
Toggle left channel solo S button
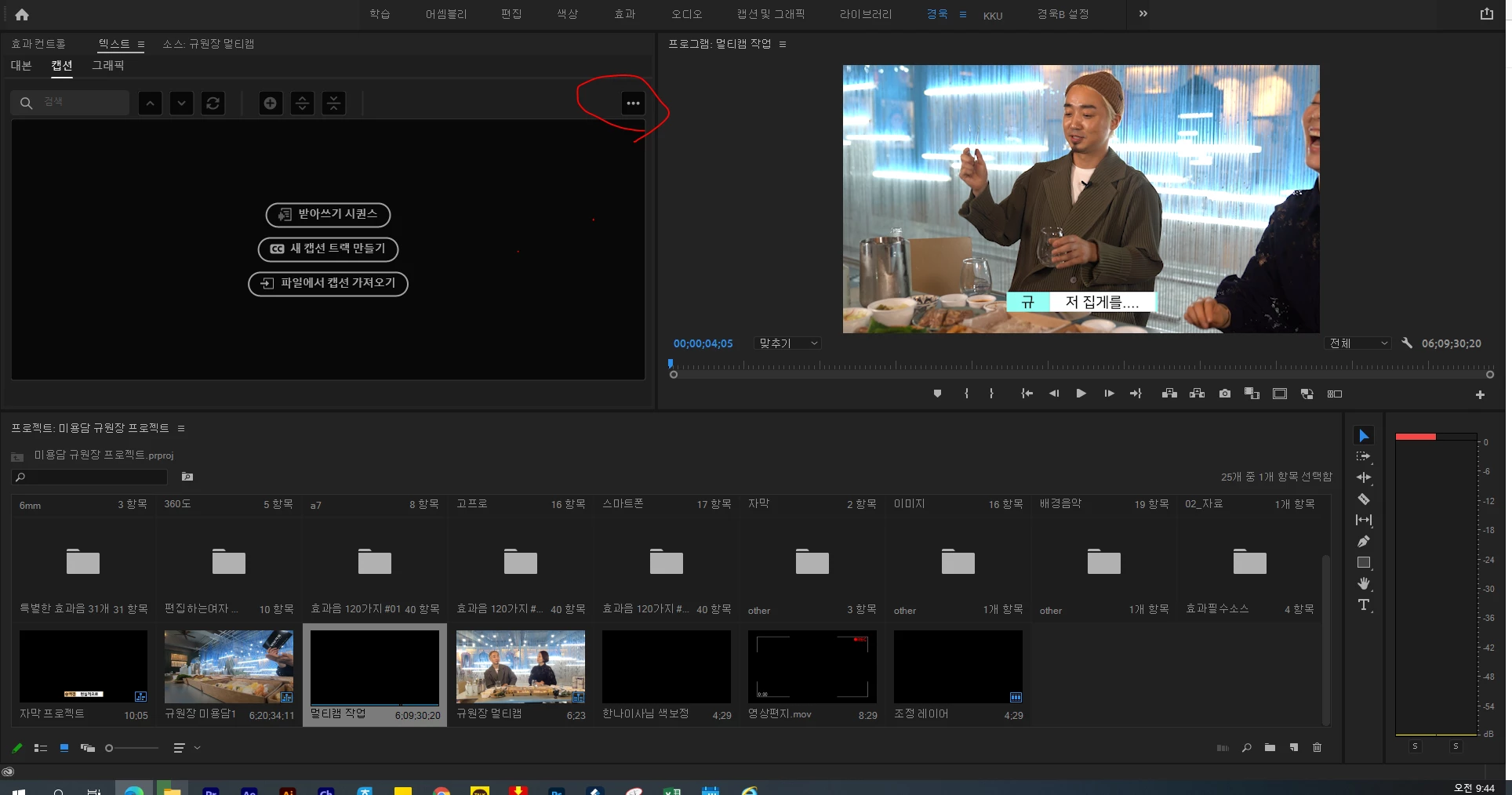coord(1415,746)
